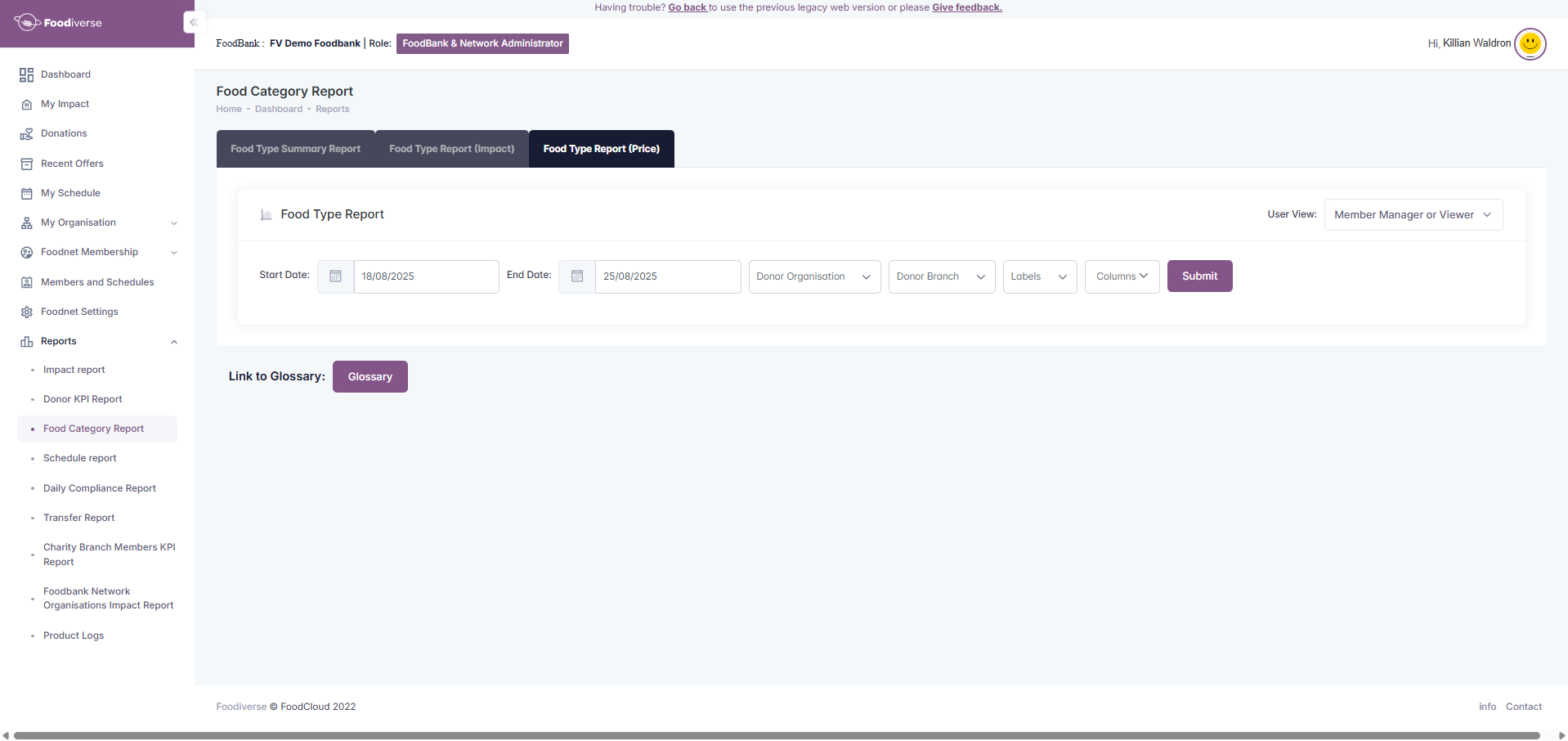Collapse the sidebar using double-chevron icon
This screenshot has height=741, width=1568.
(x=194, y=23)
